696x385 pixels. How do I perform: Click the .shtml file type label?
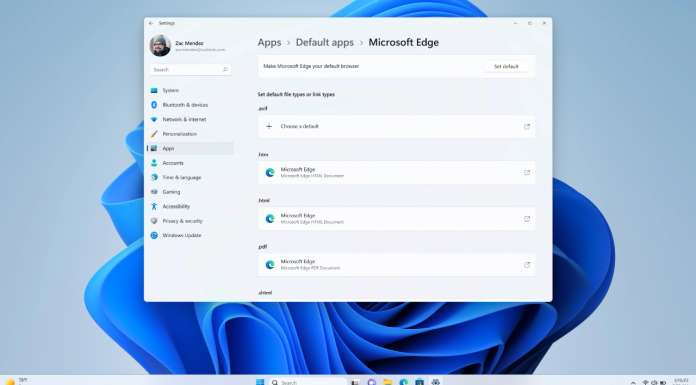(x=265, y=293)
